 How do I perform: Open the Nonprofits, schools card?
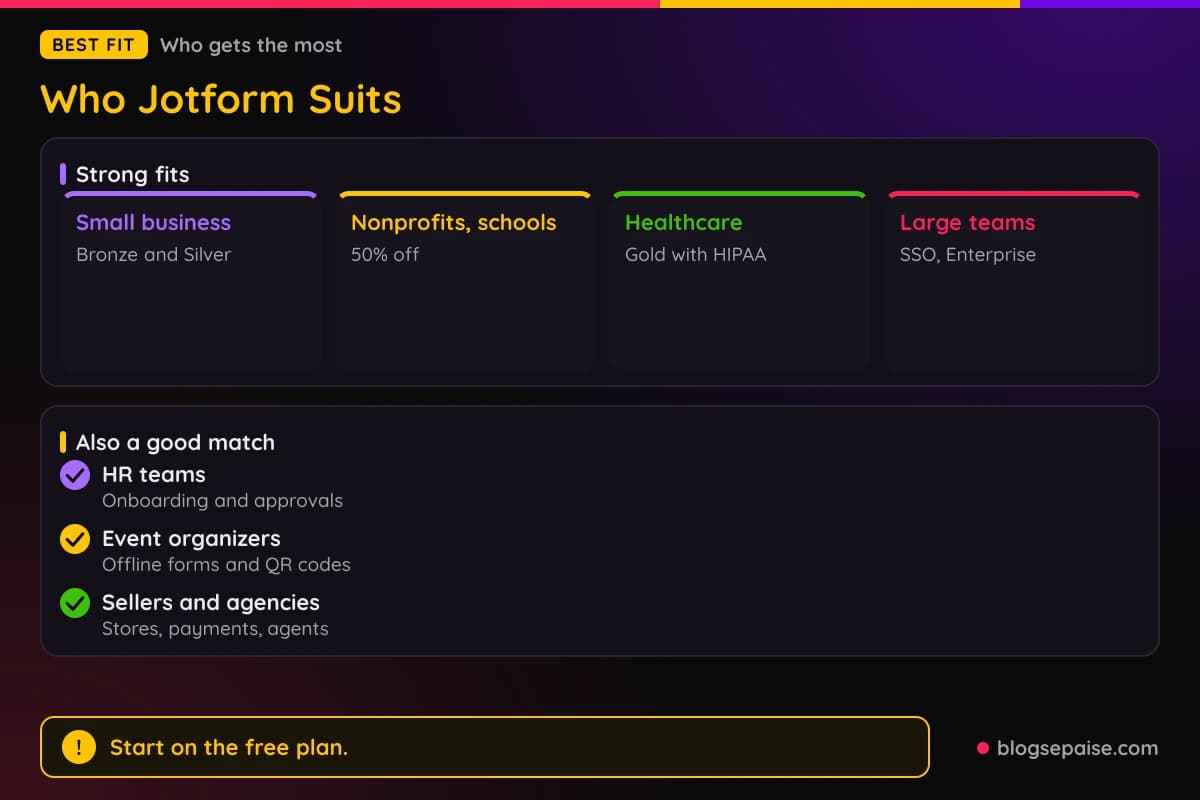coord(465,282)
